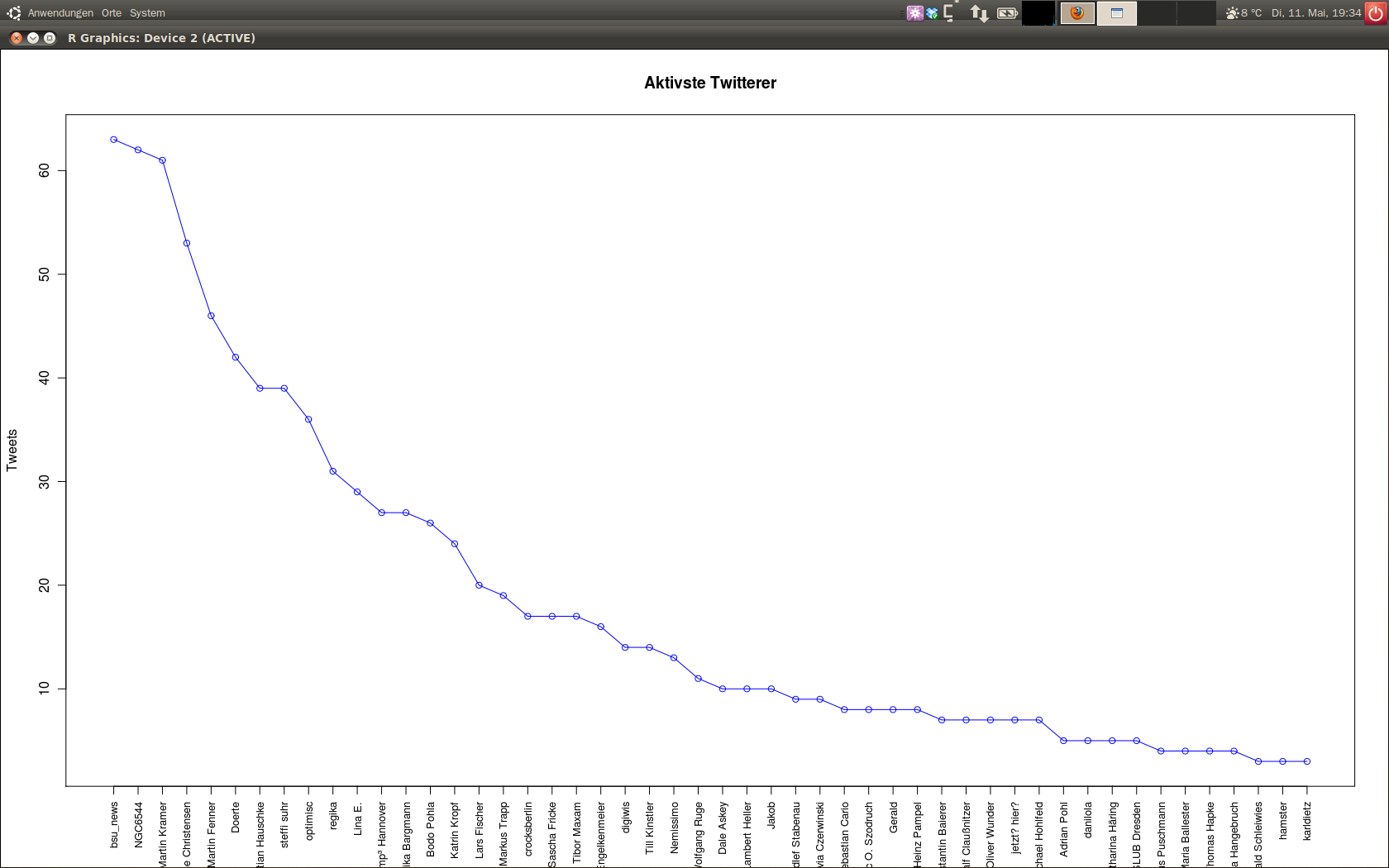Close the R Graphics window
This screenshot has width=1389, height=868.
click(x=17, y=38)
